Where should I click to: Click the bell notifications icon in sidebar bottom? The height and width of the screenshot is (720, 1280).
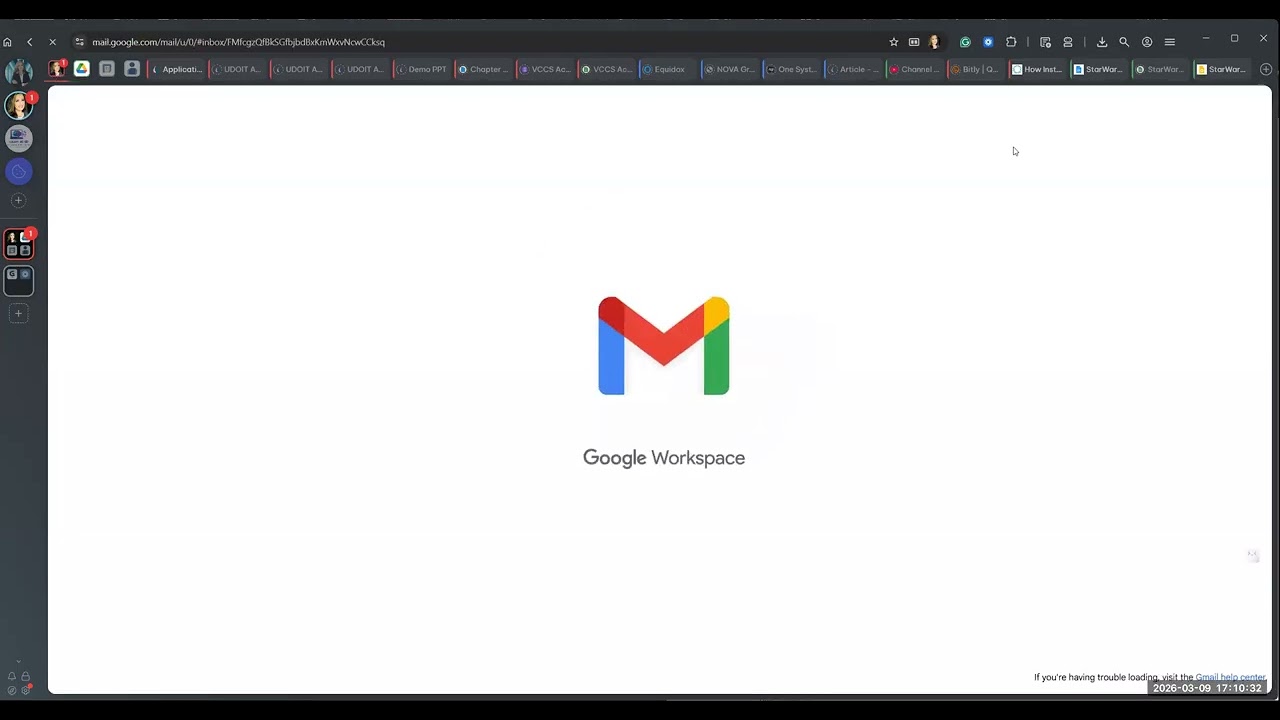(12, 677)
